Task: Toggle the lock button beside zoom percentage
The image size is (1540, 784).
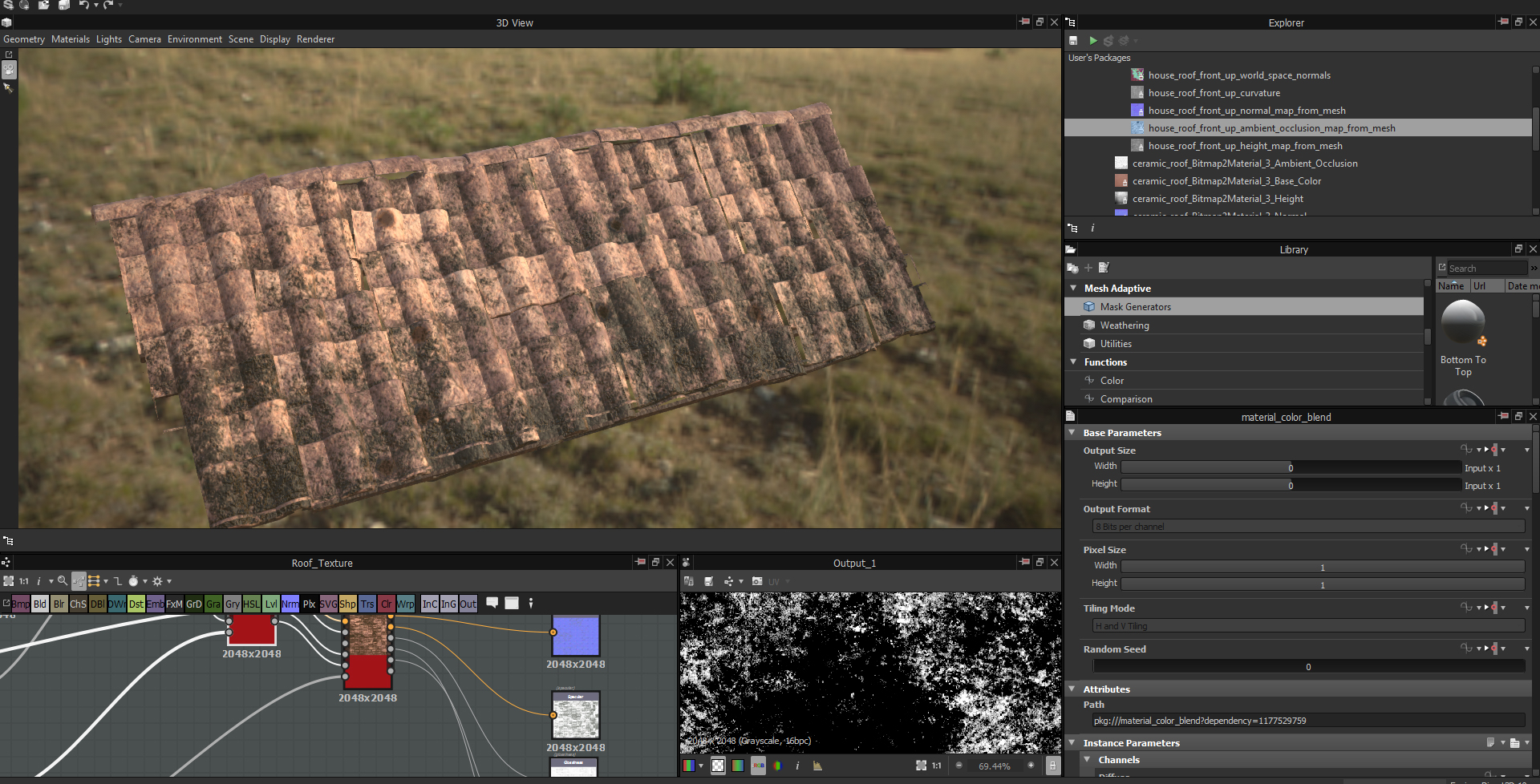Action: pyautogui.click(x=1052, y=766)
